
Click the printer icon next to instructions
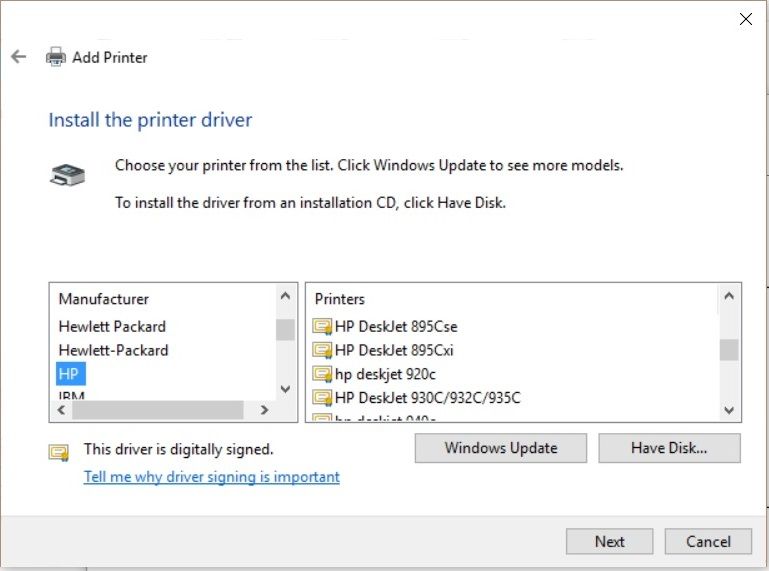coord(67,175)
